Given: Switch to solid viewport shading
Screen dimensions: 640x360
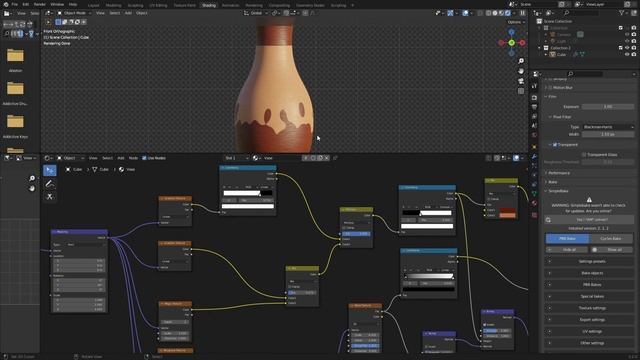Looking at the screenshot, I should tap(495, 13).
